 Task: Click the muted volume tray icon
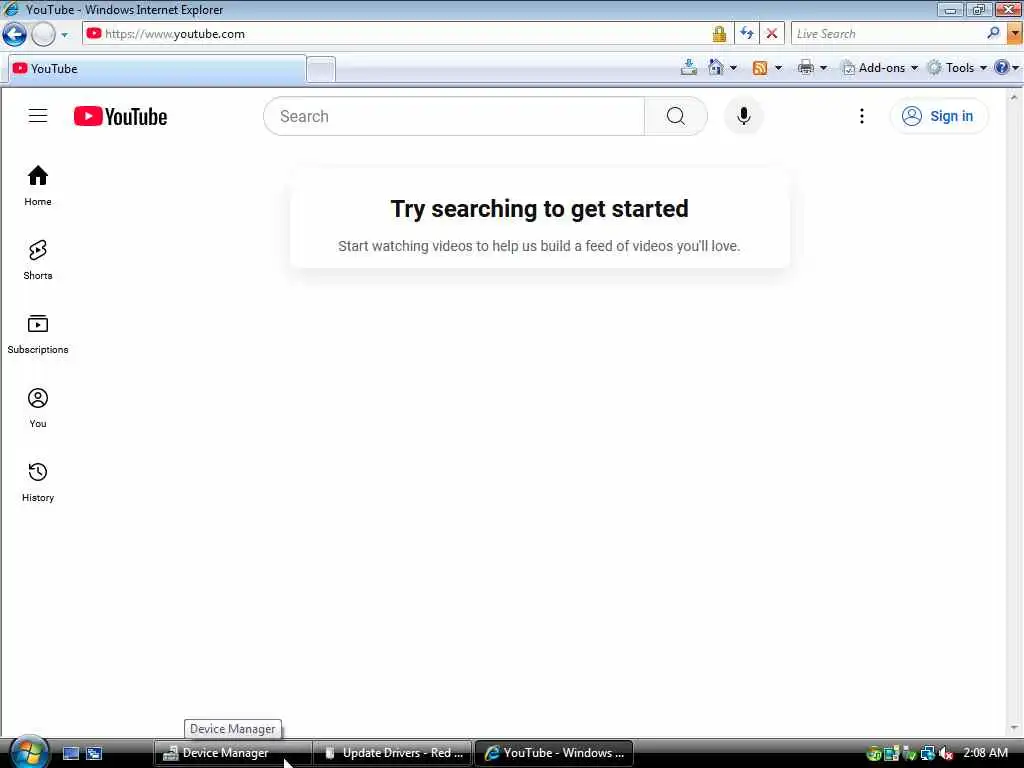[x=946, y=754]
